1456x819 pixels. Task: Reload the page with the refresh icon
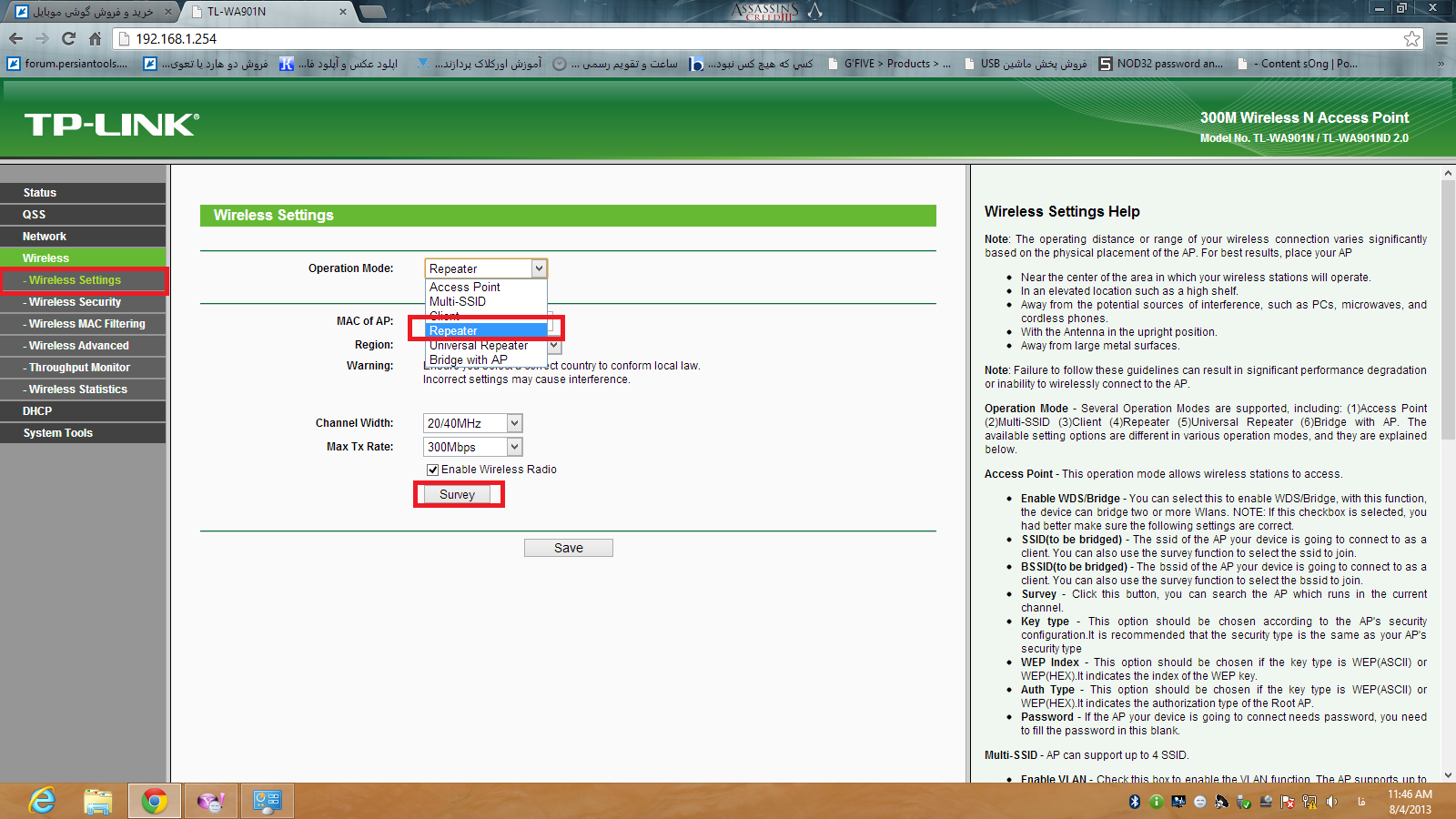68,38
